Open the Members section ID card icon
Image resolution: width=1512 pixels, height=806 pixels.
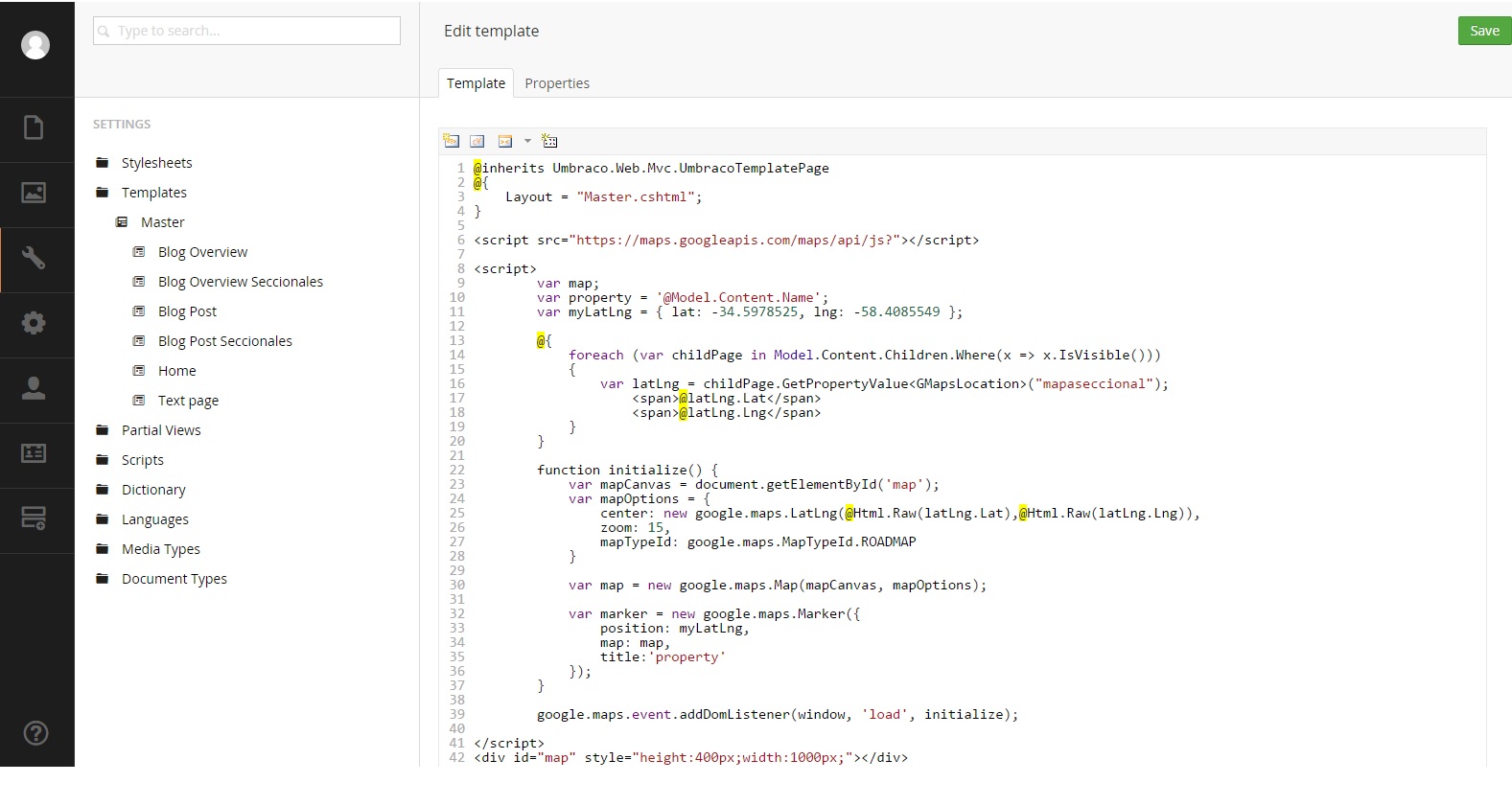34,453
